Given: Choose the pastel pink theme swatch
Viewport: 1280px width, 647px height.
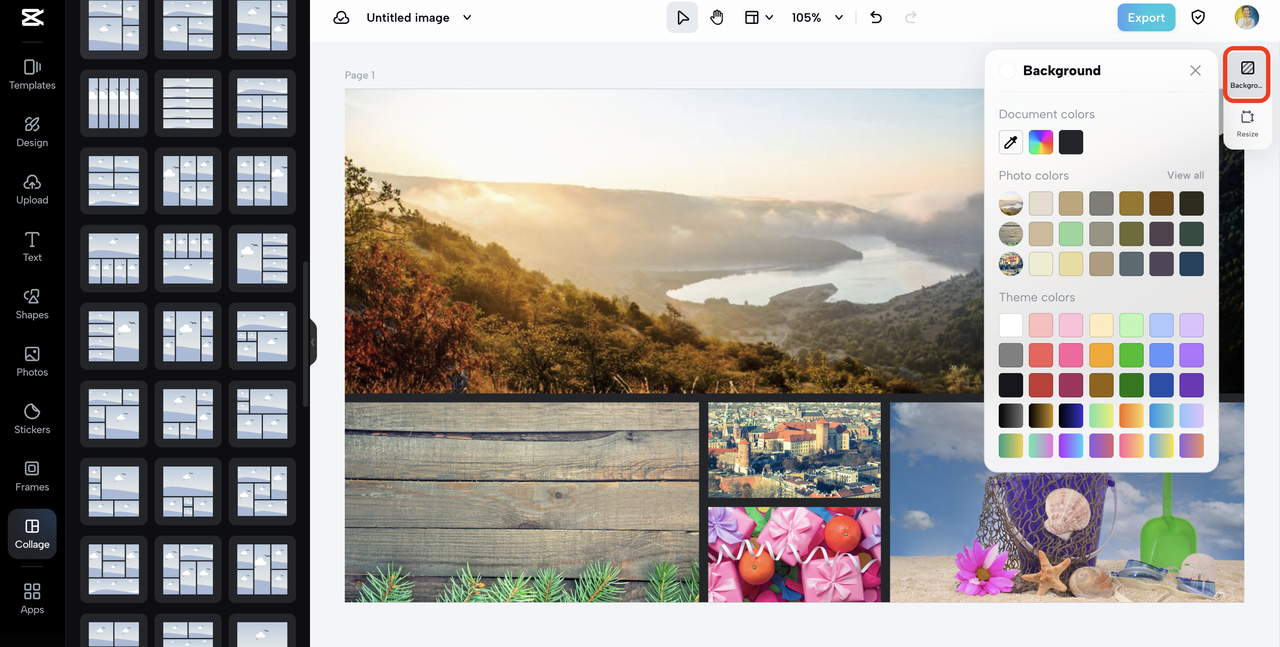Looking at the screenshot, I should point(1071,325).
